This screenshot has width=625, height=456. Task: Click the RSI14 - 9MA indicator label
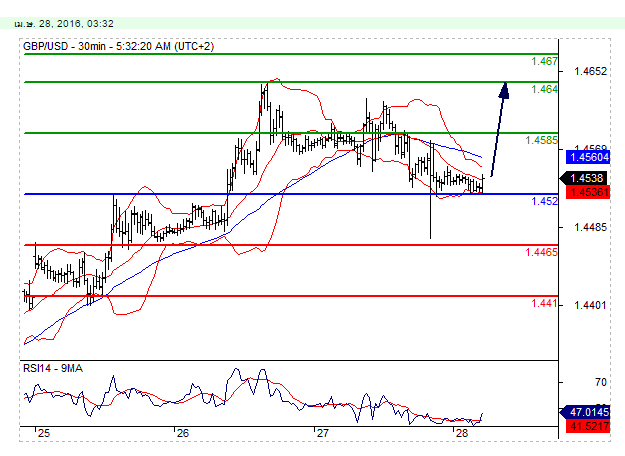[55, 368]
